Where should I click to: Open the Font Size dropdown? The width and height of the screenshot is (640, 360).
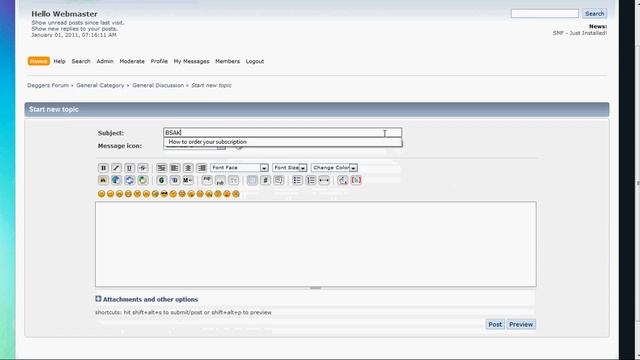(x=290, y=168)
